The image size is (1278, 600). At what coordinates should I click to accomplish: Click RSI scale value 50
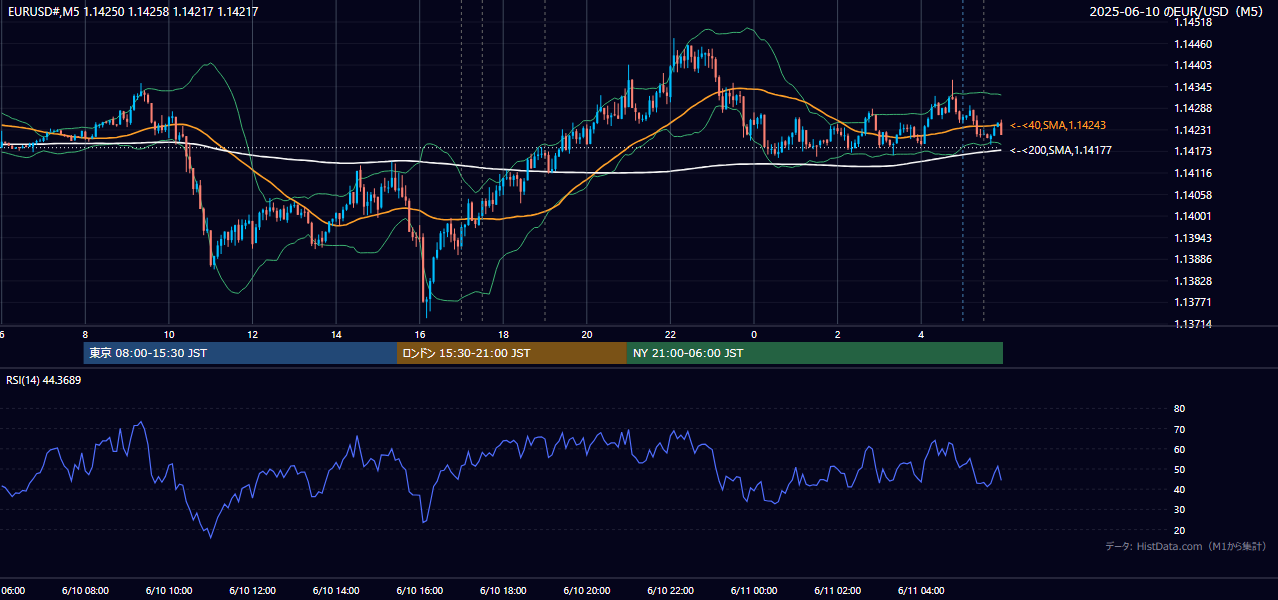pos(1179,469)
